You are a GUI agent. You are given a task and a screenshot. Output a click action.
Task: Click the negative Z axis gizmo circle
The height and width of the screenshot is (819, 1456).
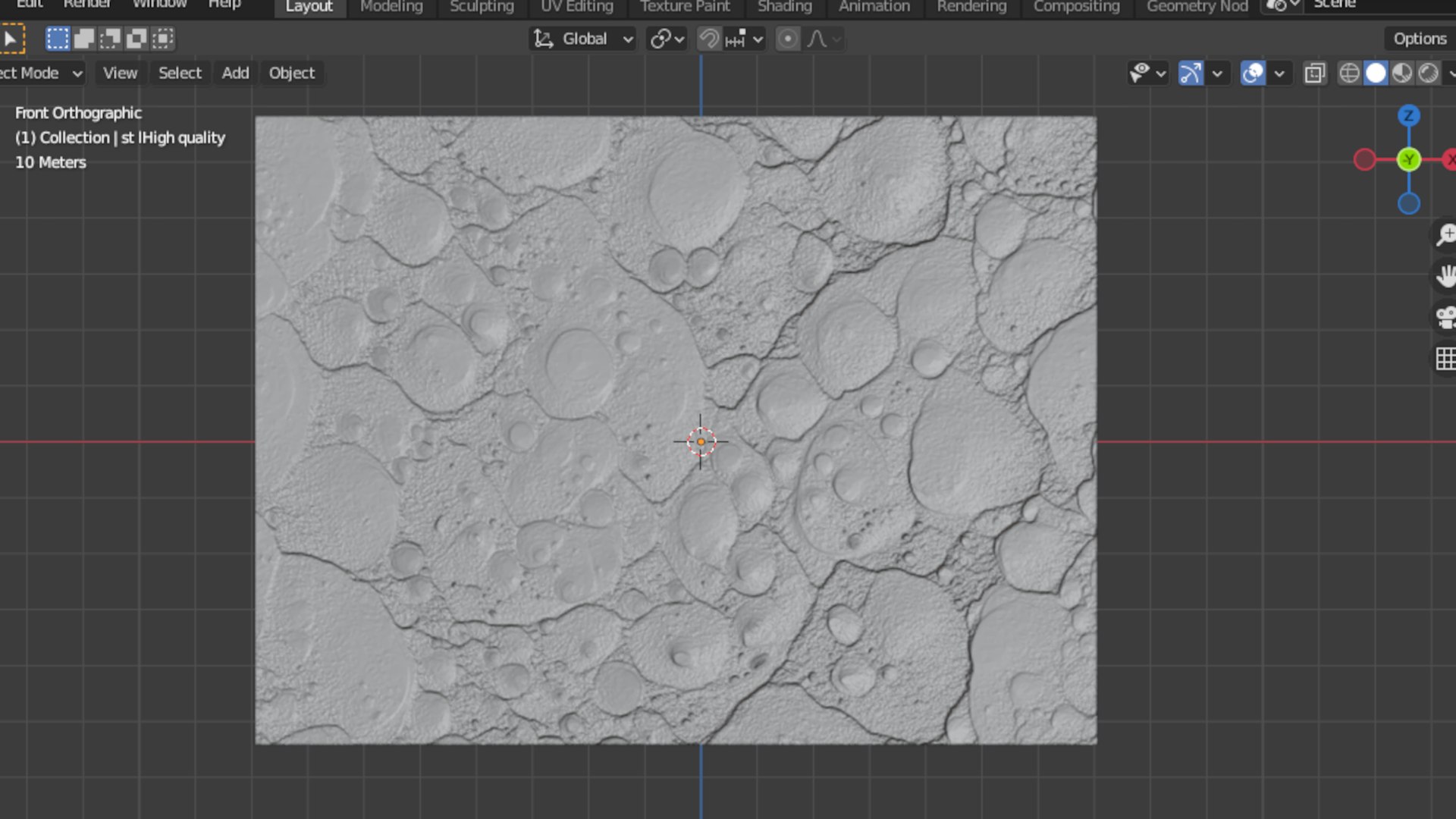pos(1408,203)
